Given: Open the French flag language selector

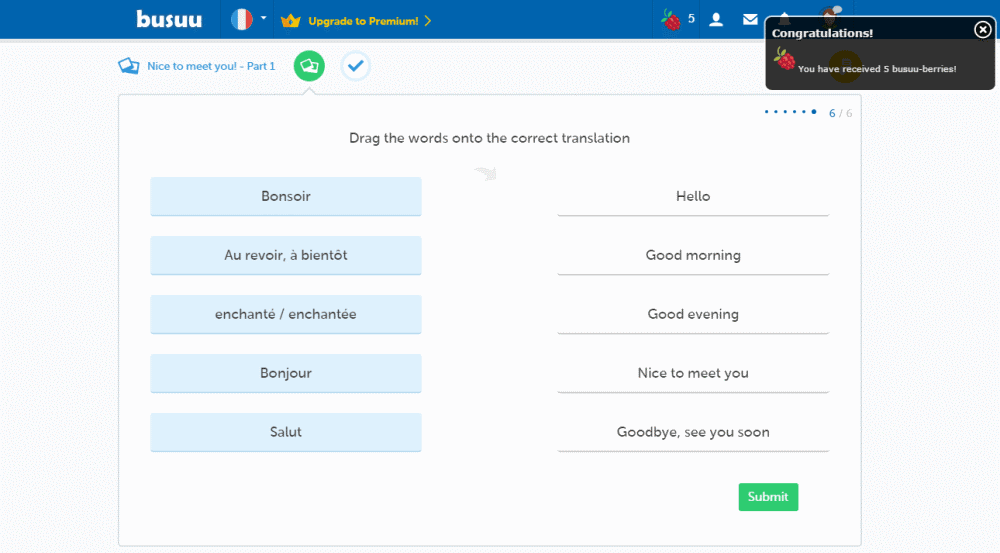Looking at the screenshot, I should (x=248, y=19).
